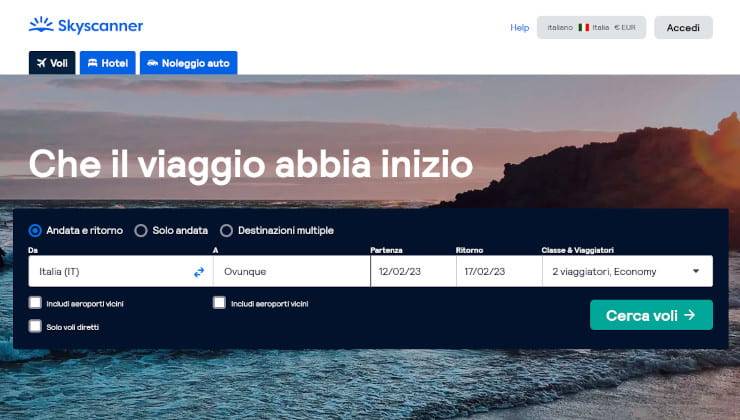This screenshot has height=420, width=740.
Task: Swap origin and destination arrows icon
Action: click(x=199, y=272)
